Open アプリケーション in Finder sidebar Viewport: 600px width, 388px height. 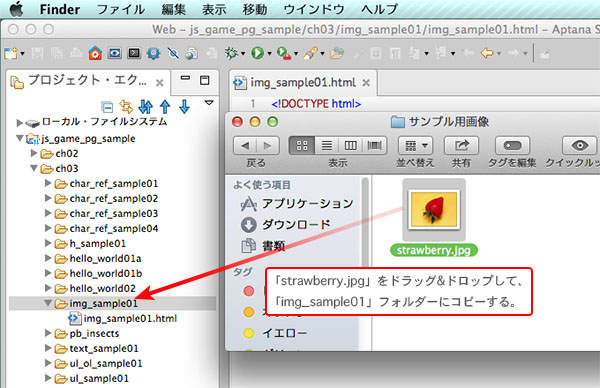pyautogui.click(x=297, y=204)
